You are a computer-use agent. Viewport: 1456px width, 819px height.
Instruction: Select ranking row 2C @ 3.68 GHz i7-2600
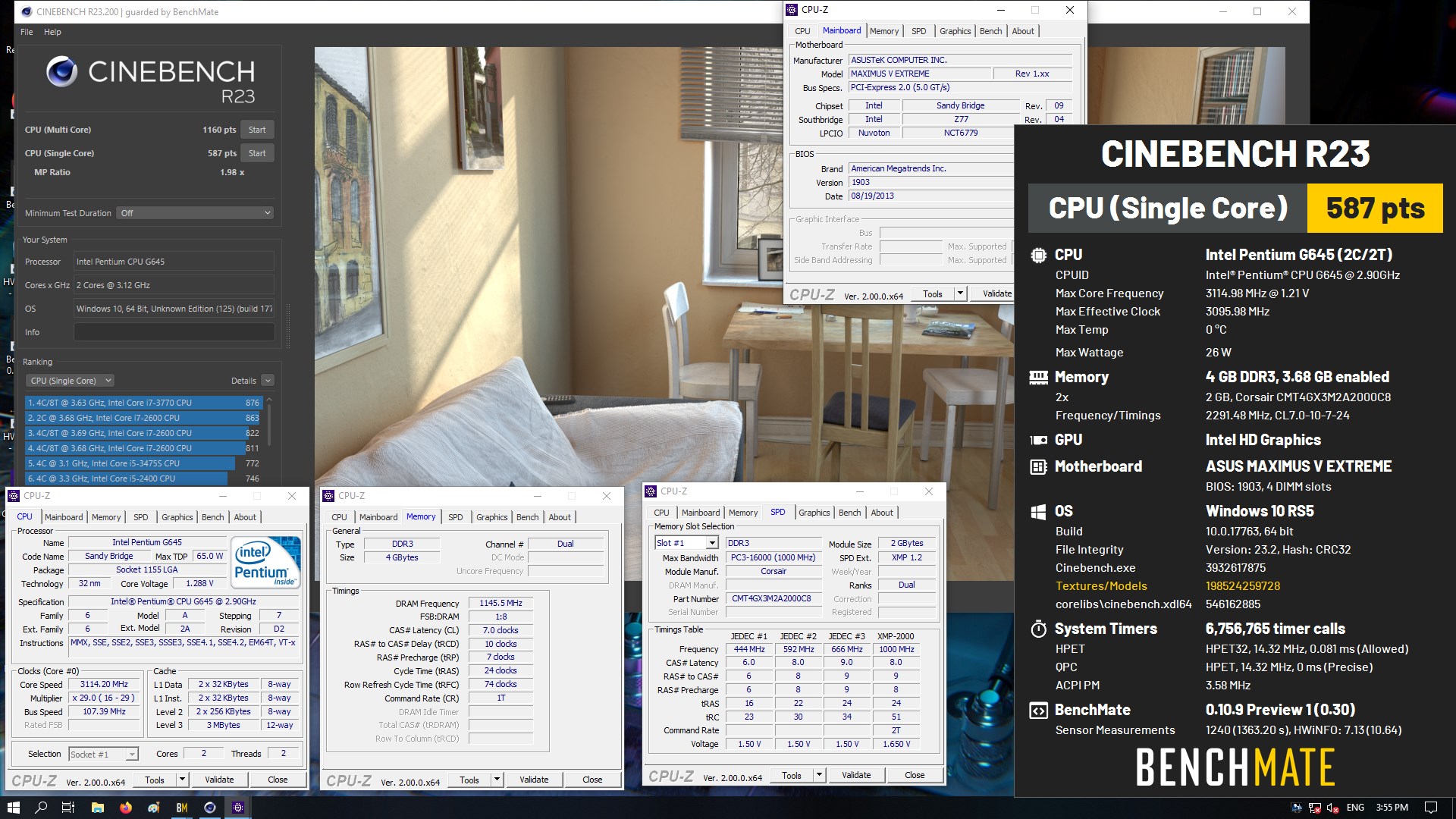pyautogui.click(x=143, y=418)
